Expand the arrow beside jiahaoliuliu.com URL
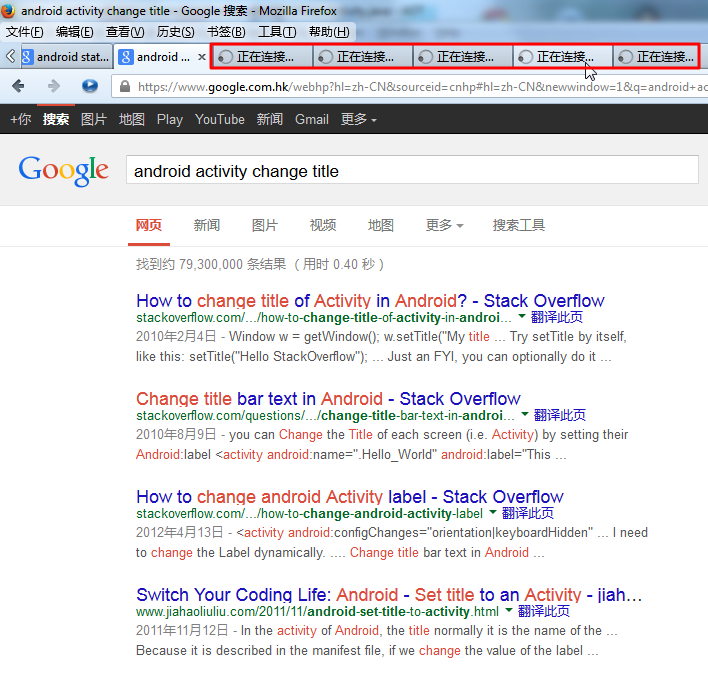The image size is (708, 673). coord(508,610)
